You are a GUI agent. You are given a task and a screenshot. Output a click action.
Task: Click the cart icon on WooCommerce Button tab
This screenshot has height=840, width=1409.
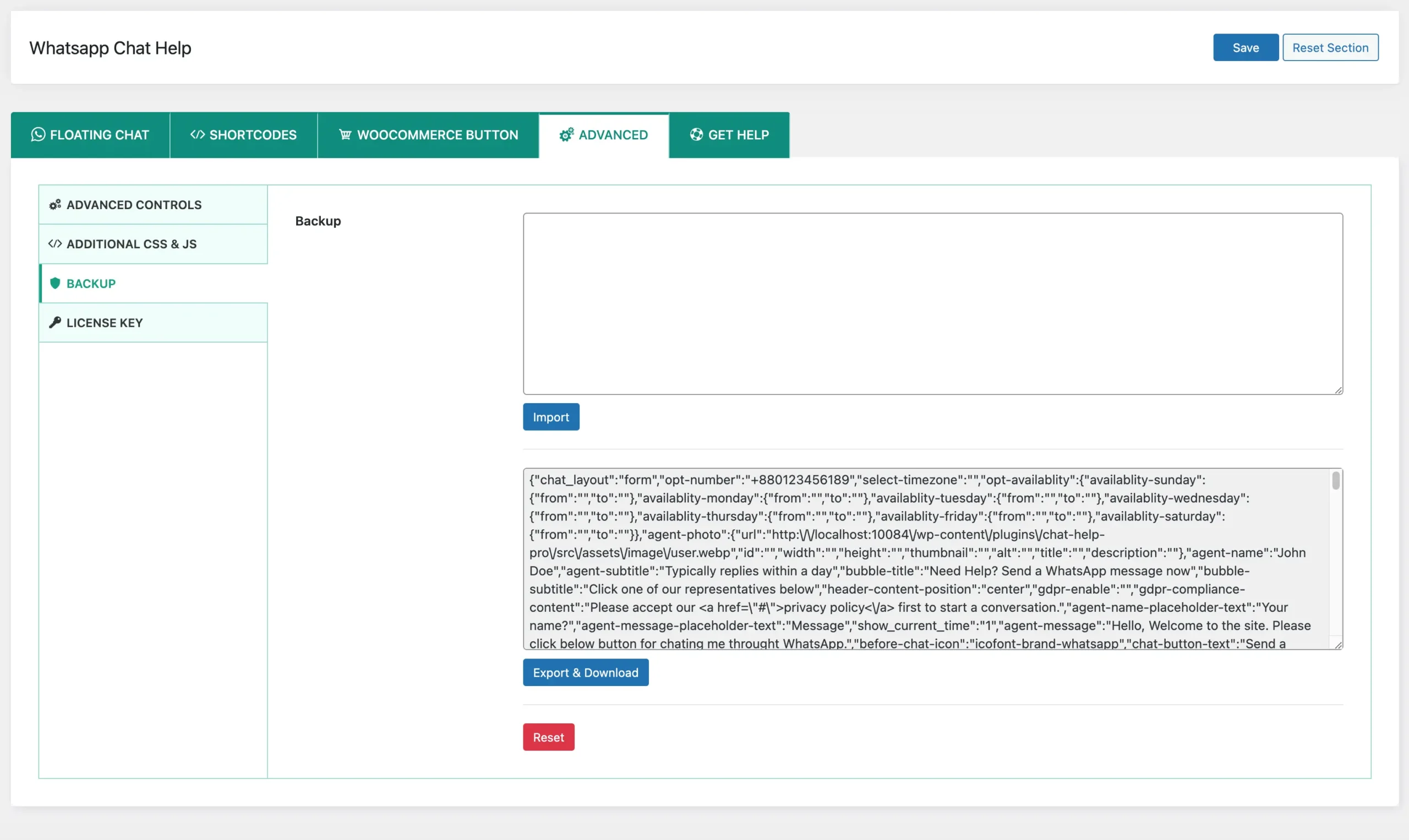346,134
